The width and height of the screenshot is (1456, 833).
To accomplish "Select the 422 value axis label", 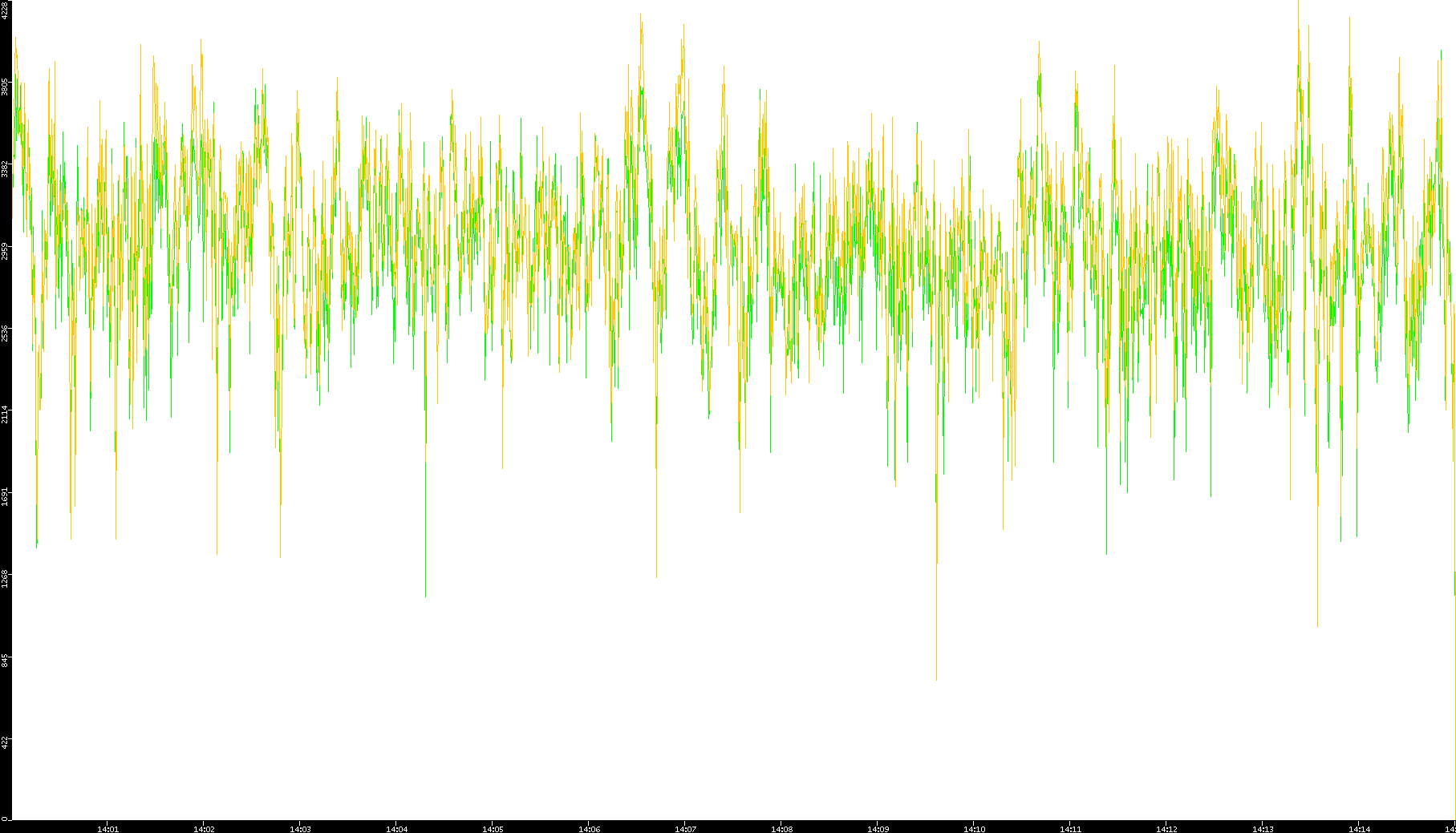I will pos(6,742).
